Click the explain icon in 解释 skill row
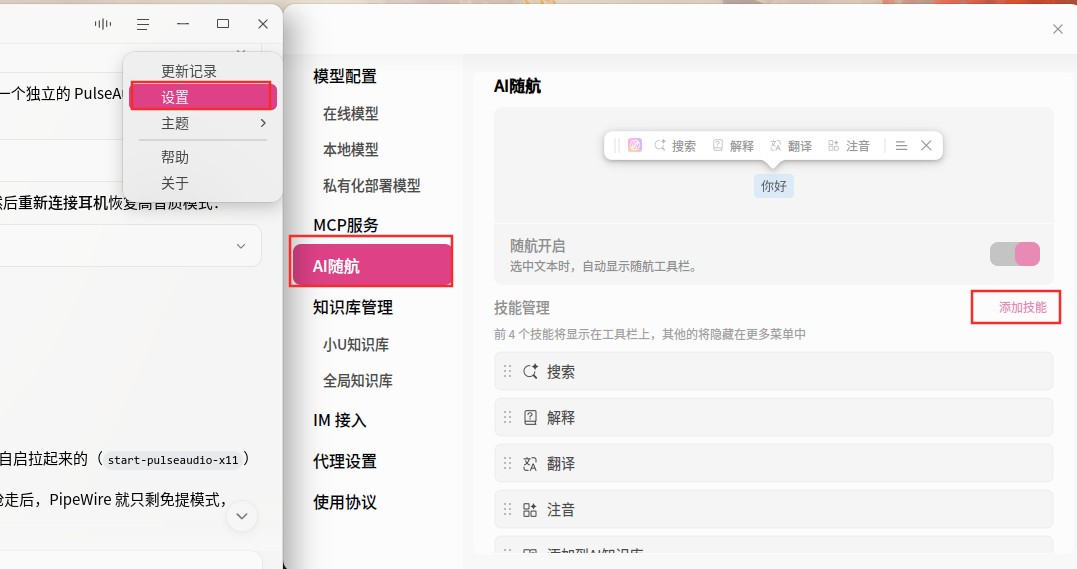Image resolution: width=1077 pixels, height=569 pixels. tap(530, 418)
